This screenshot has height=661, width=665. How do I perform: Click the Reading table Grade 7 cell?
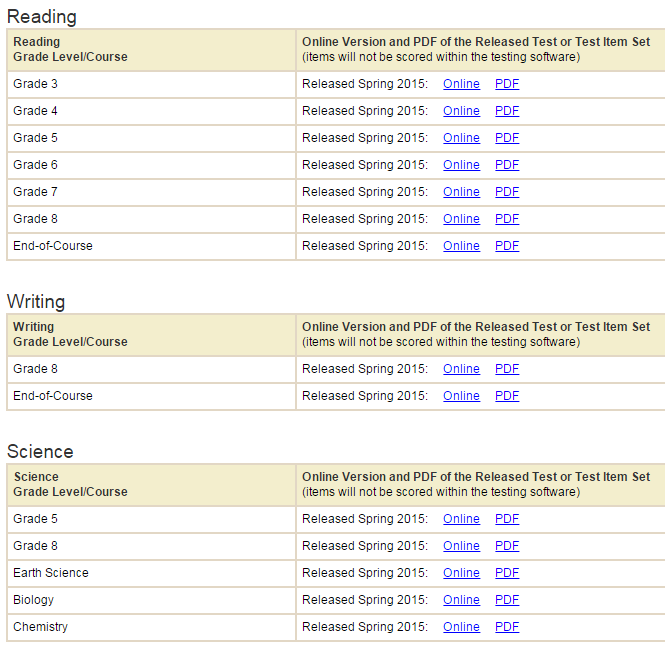tap(151, 192)
